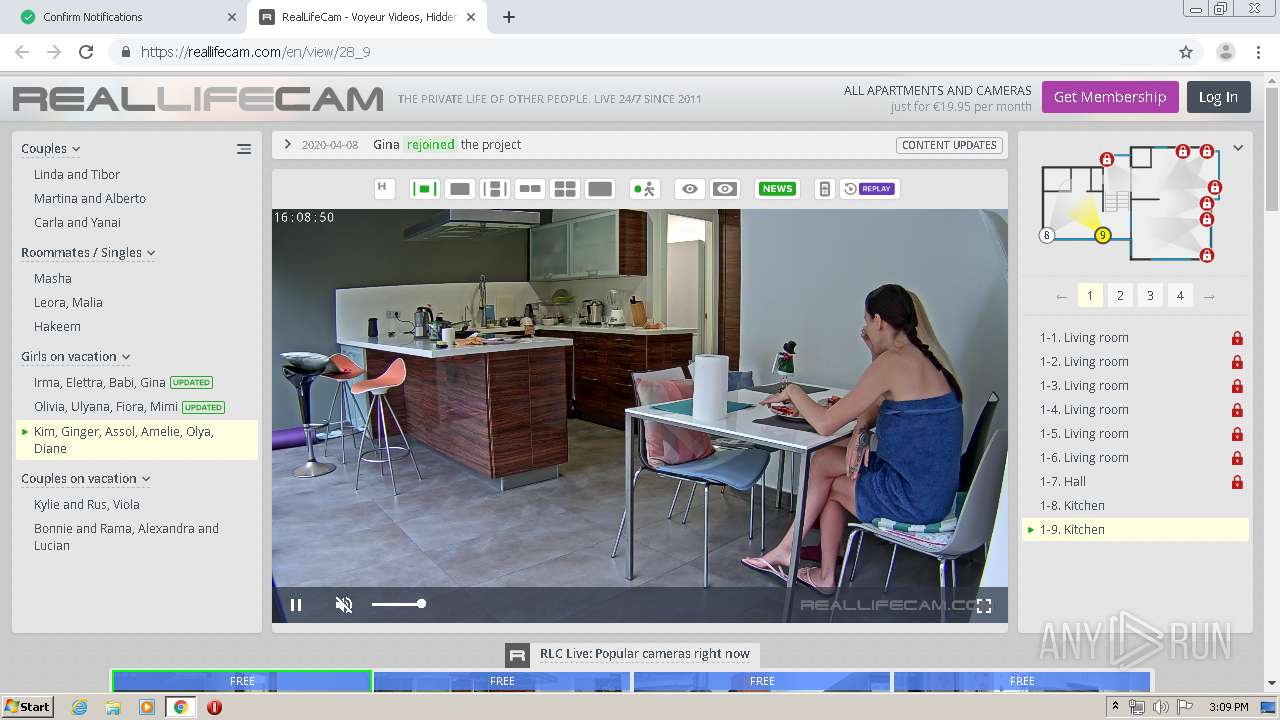Click camera 9 yellow marker on floor plan
The image size is (1280, 720).
[1102, 236]
